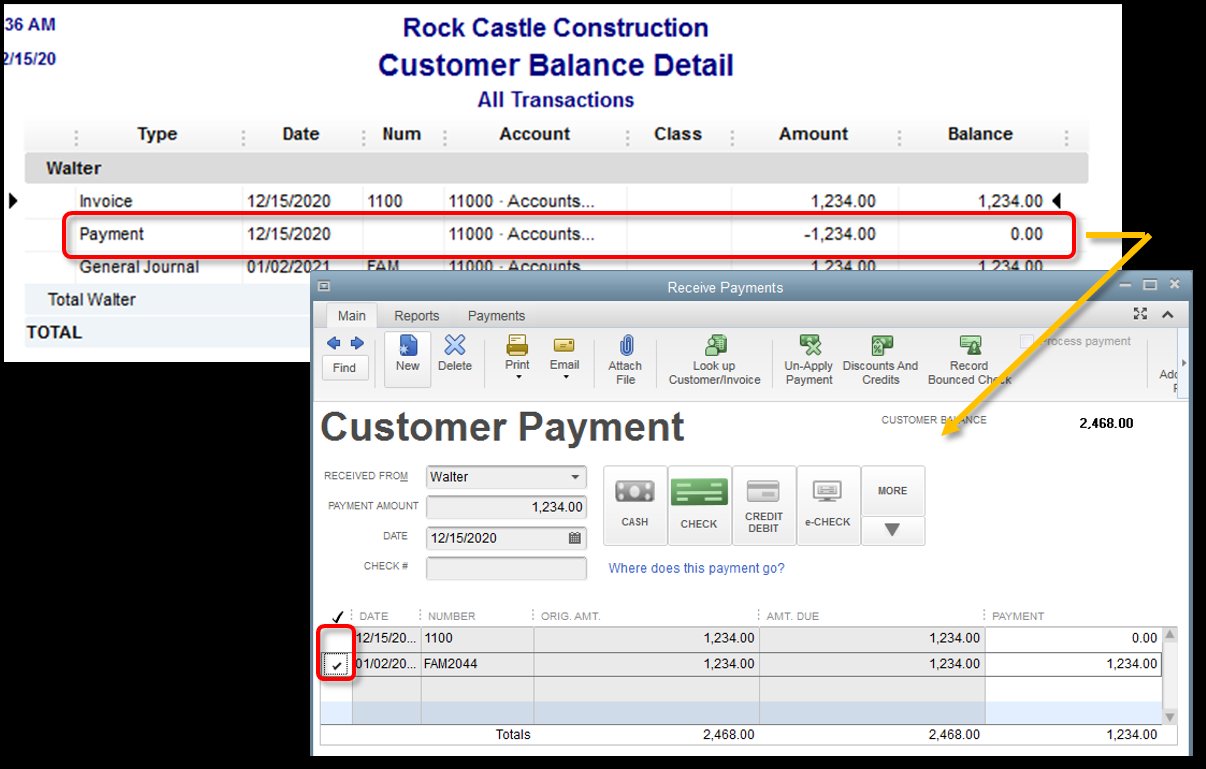Click the Find button
The image size is (1206, 769).
[x=344, y=367]
